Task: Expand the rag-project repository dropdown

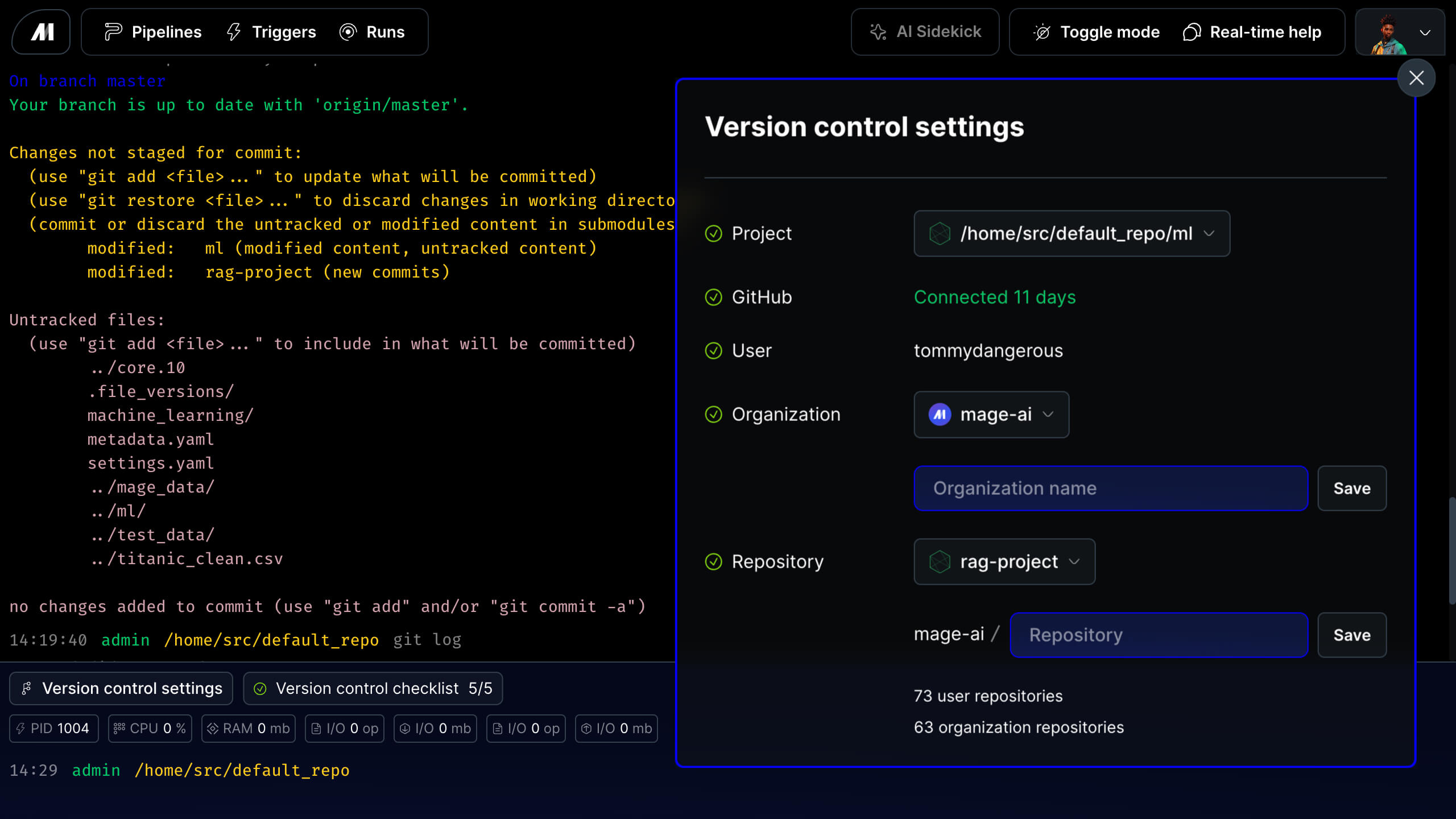Action: click(1004, 561)
